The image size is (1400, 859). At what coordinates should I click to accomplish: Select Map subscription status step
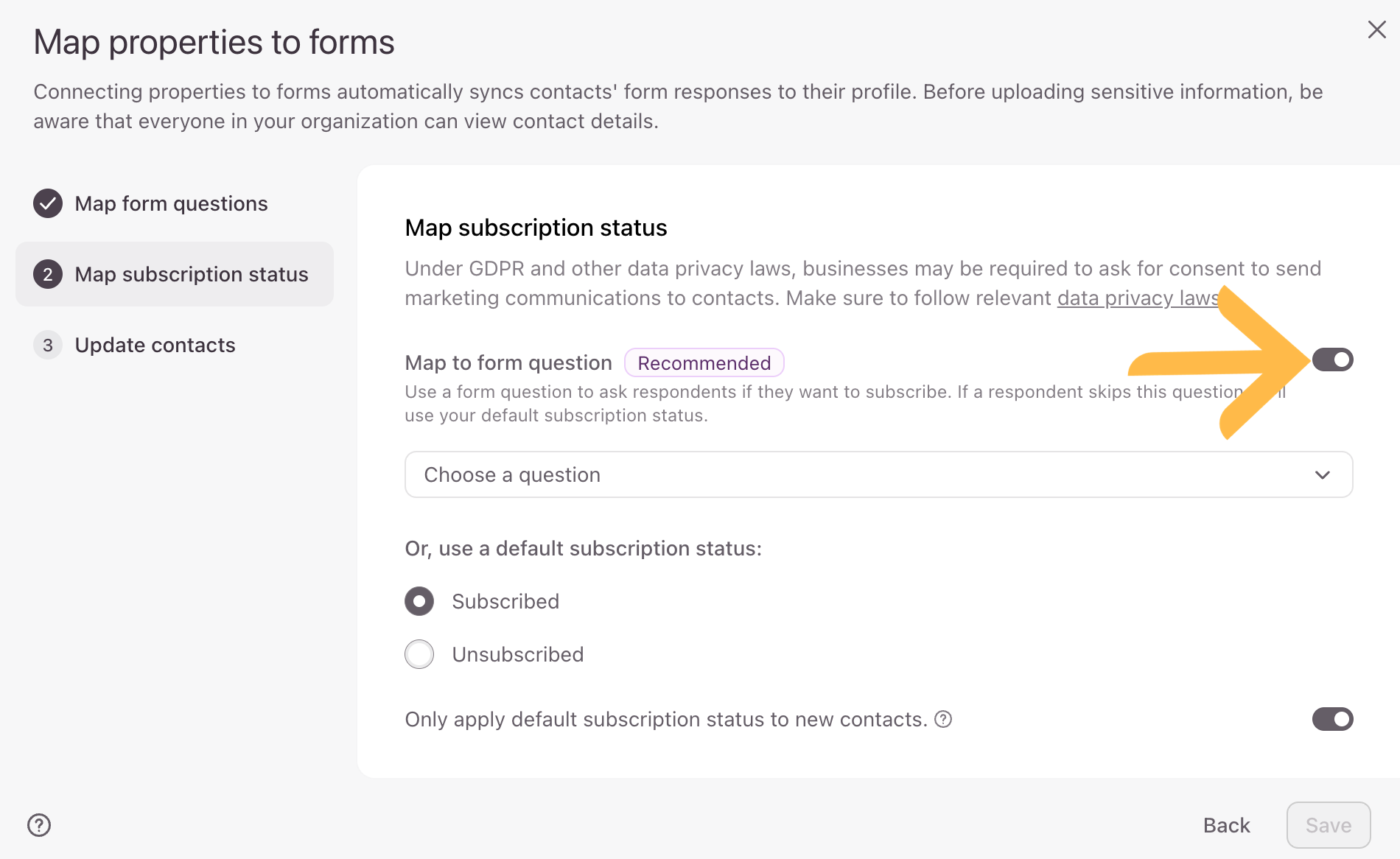tap(191, 274)
